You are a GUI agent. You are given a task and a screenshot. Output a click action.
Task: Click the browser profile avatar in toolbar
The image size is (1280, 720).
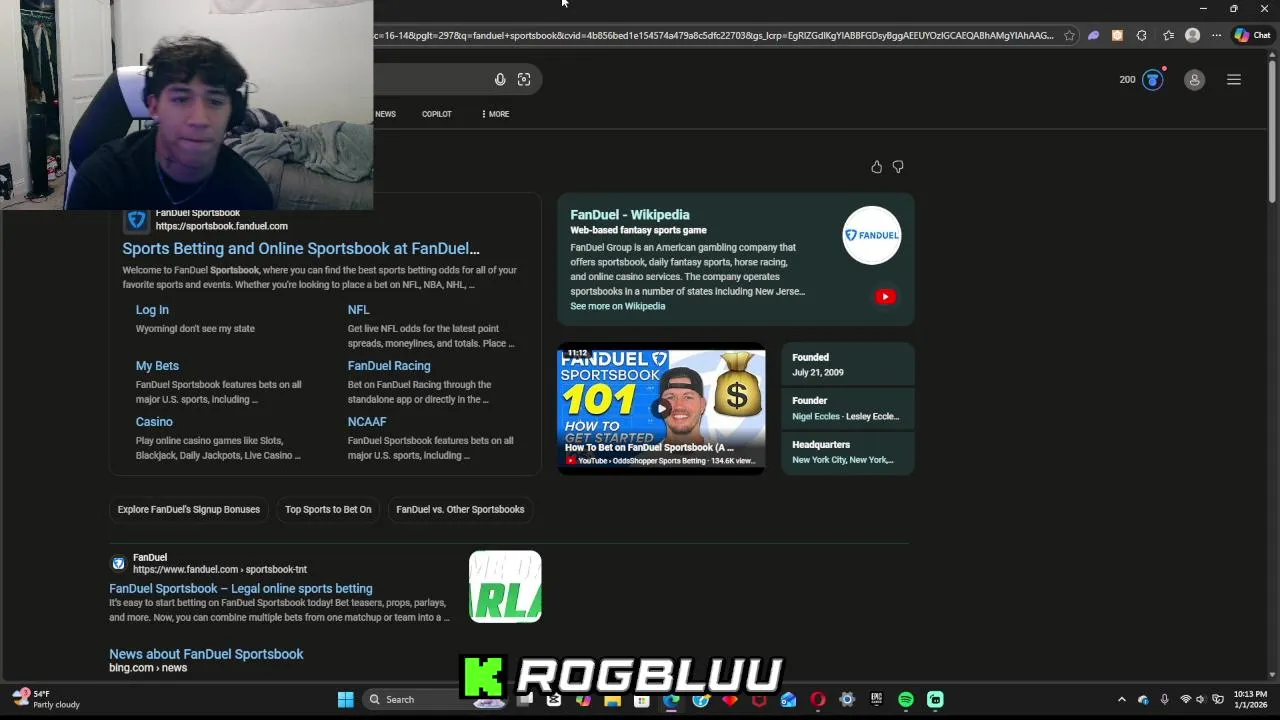(x=1192, y=35)
